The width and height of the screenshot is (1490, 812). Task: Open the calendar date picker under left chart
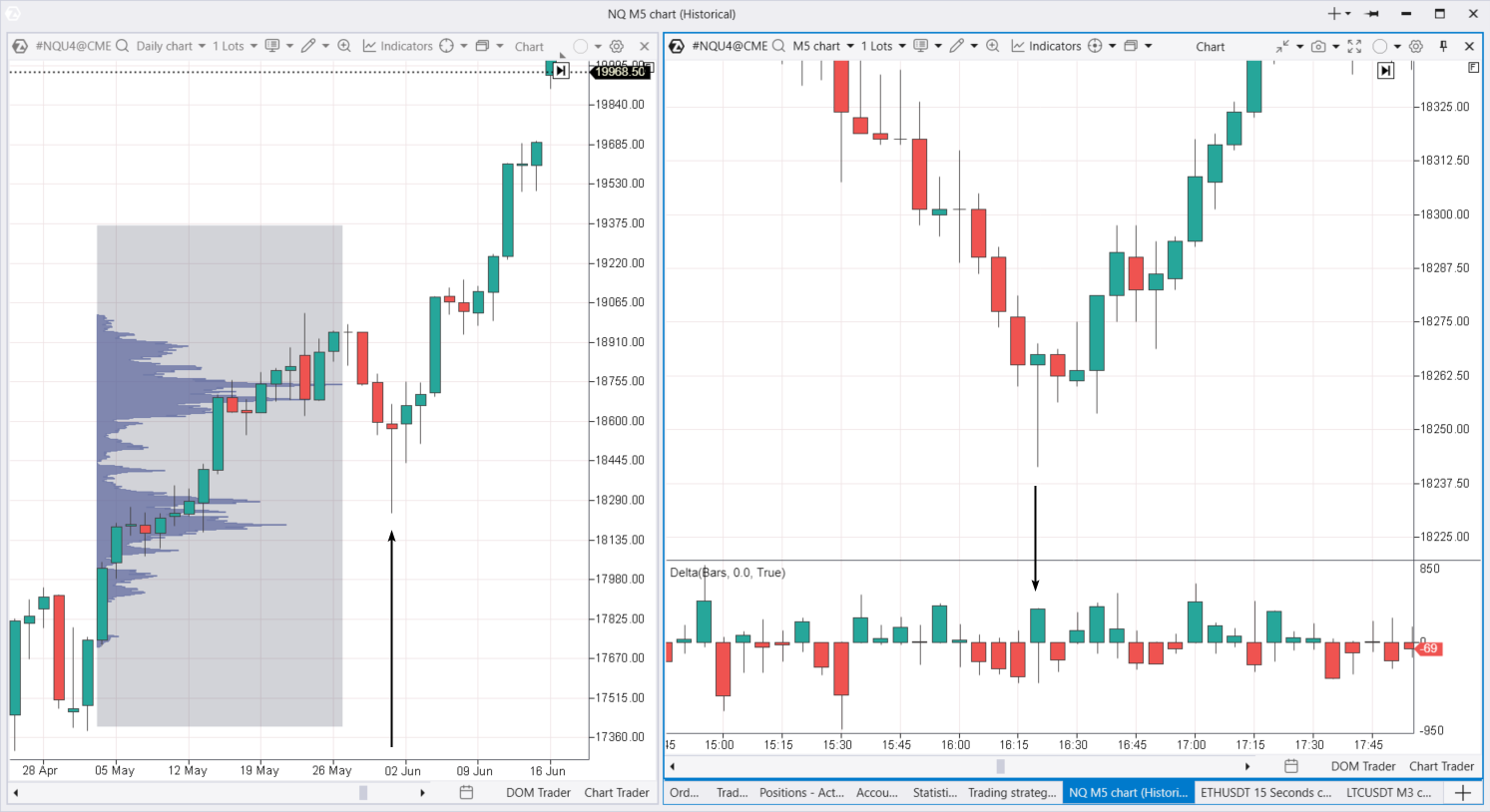click(x=466, y=792)
